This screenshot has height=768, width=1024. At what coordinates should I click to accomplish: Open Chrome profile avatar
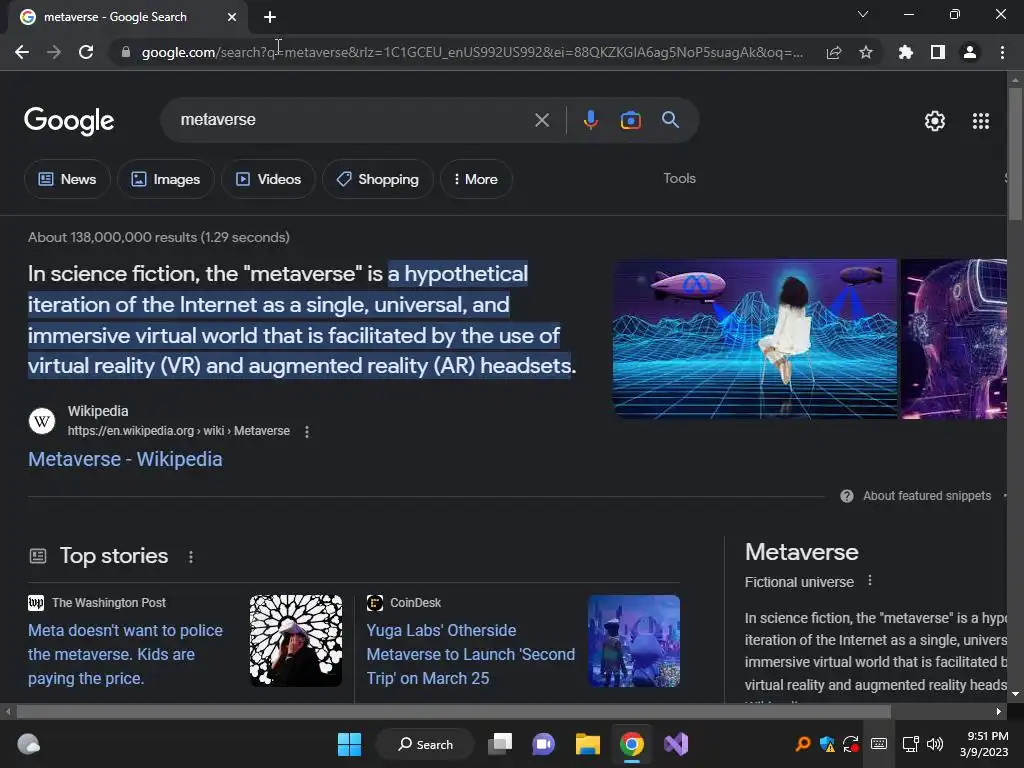tap(970, 52)
